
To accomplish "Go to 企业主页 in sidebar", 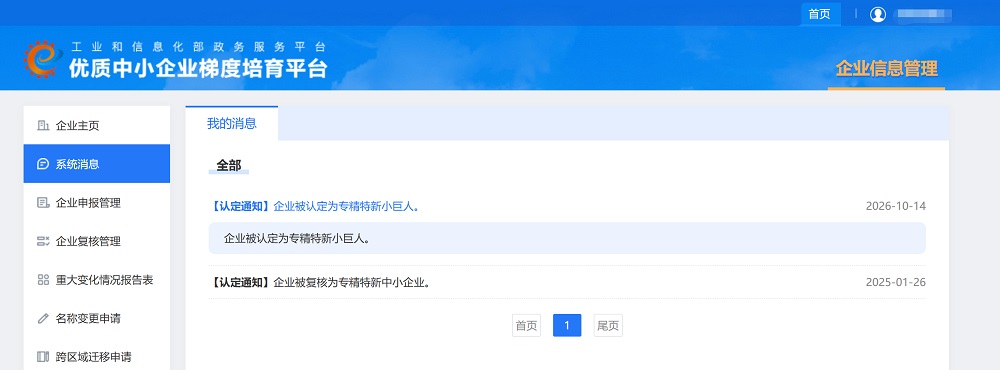I will click(97, 126).
